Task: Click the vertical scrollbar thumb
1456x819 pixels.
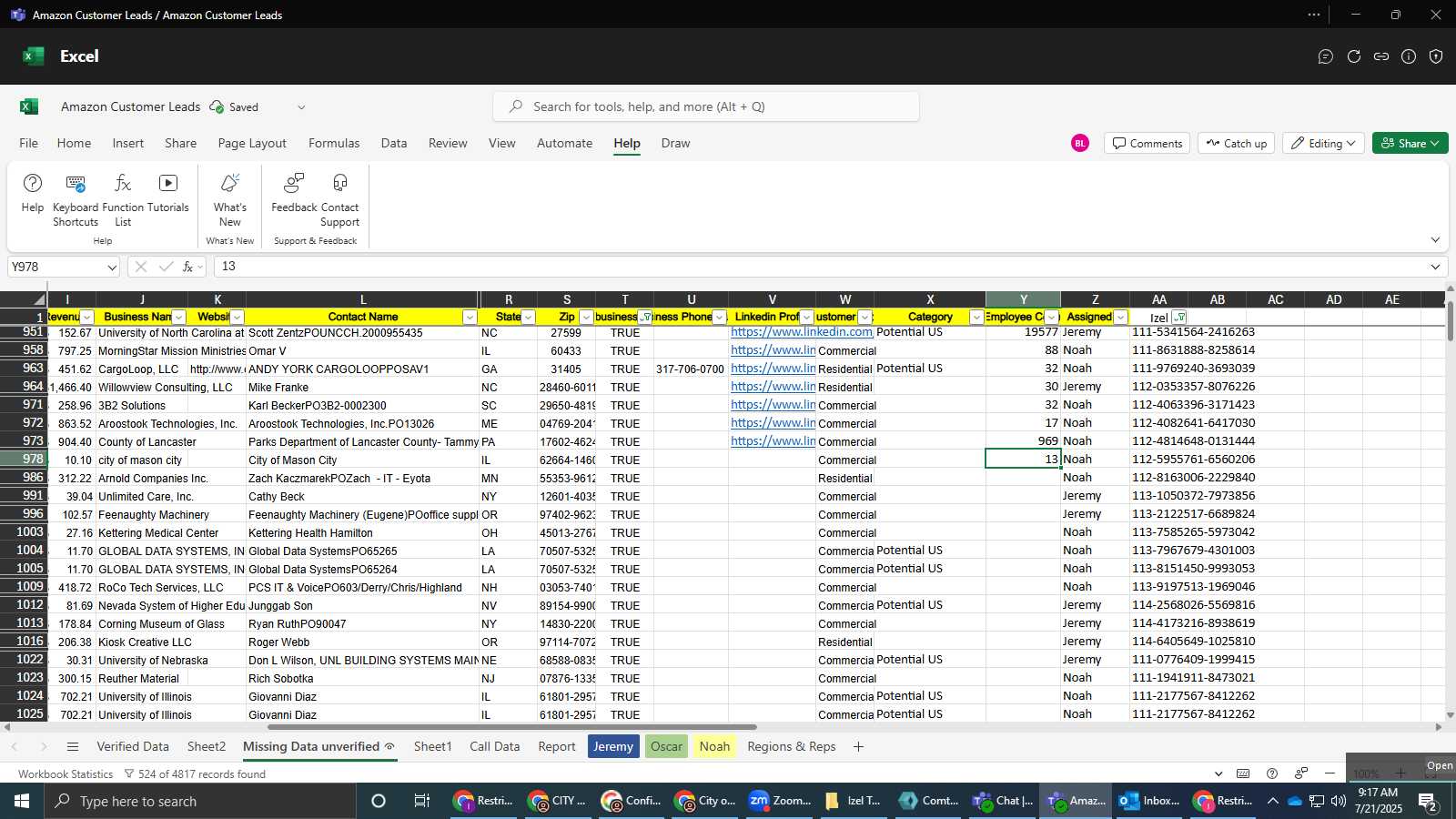Action: (x=1450, y=320)
